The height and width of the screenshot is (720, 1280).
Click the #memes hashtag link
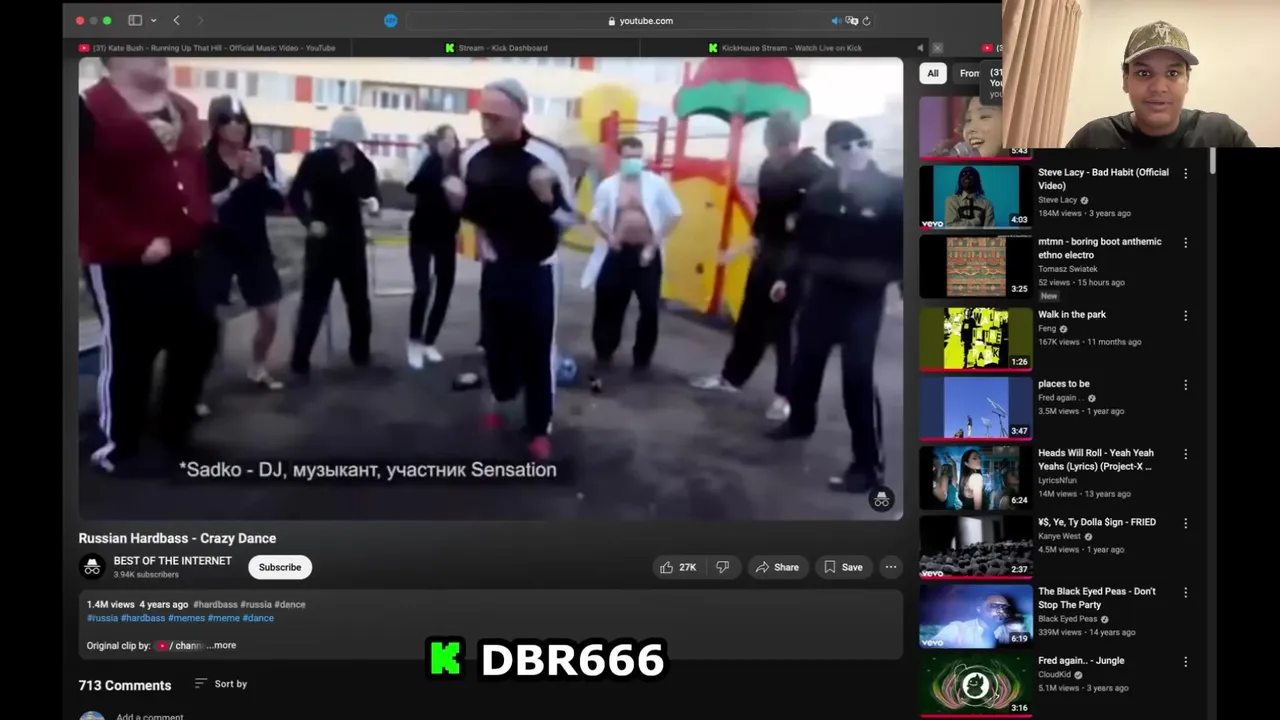tap(186, 618)
